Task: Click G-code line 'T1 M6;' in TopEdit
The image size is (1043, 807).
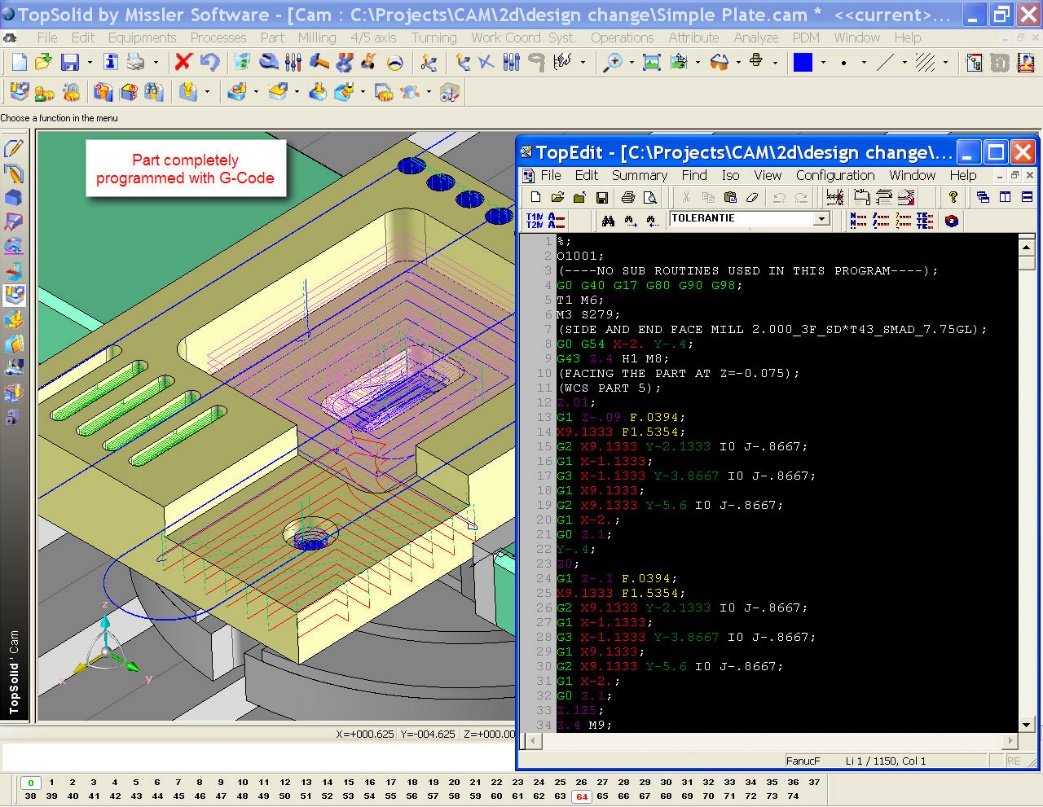Action: click(580, 300)
